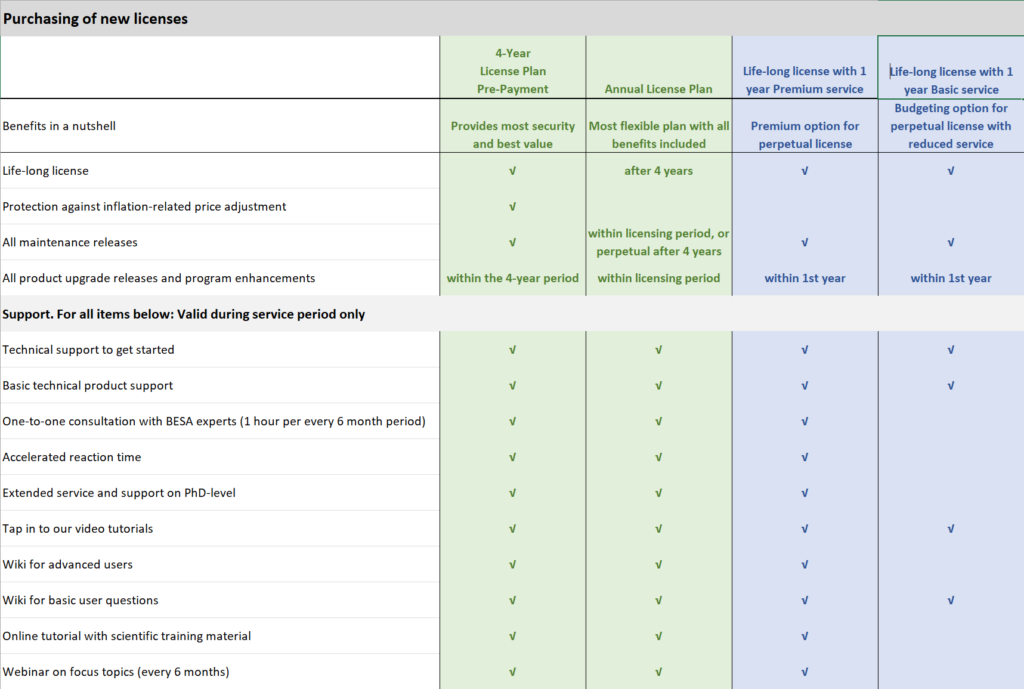The width and height of the screenshot is (1024, 689).
Task: Expand the 4-Year License Plan Pre-Payment column header
Action: tap(512, 67)
